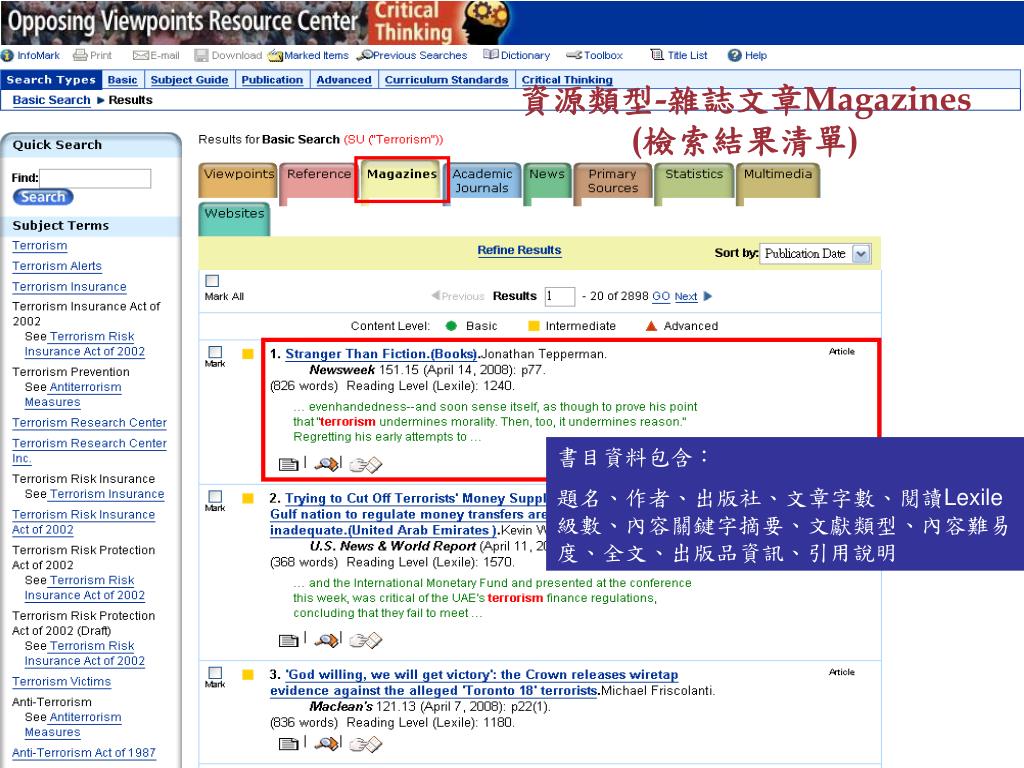Viewport: 1024px width, 768px height.
Task: Go to Next results page
Action: 686,296
